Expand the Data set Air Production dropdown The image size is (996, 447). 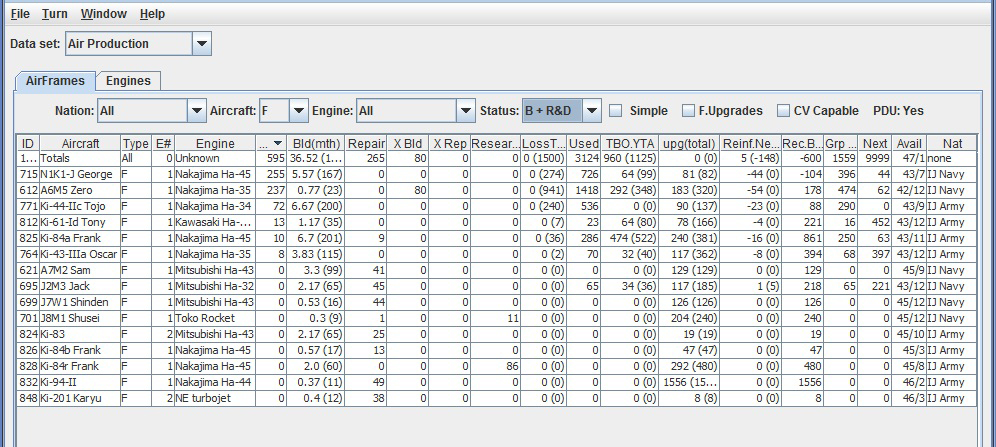coord(201,44)
